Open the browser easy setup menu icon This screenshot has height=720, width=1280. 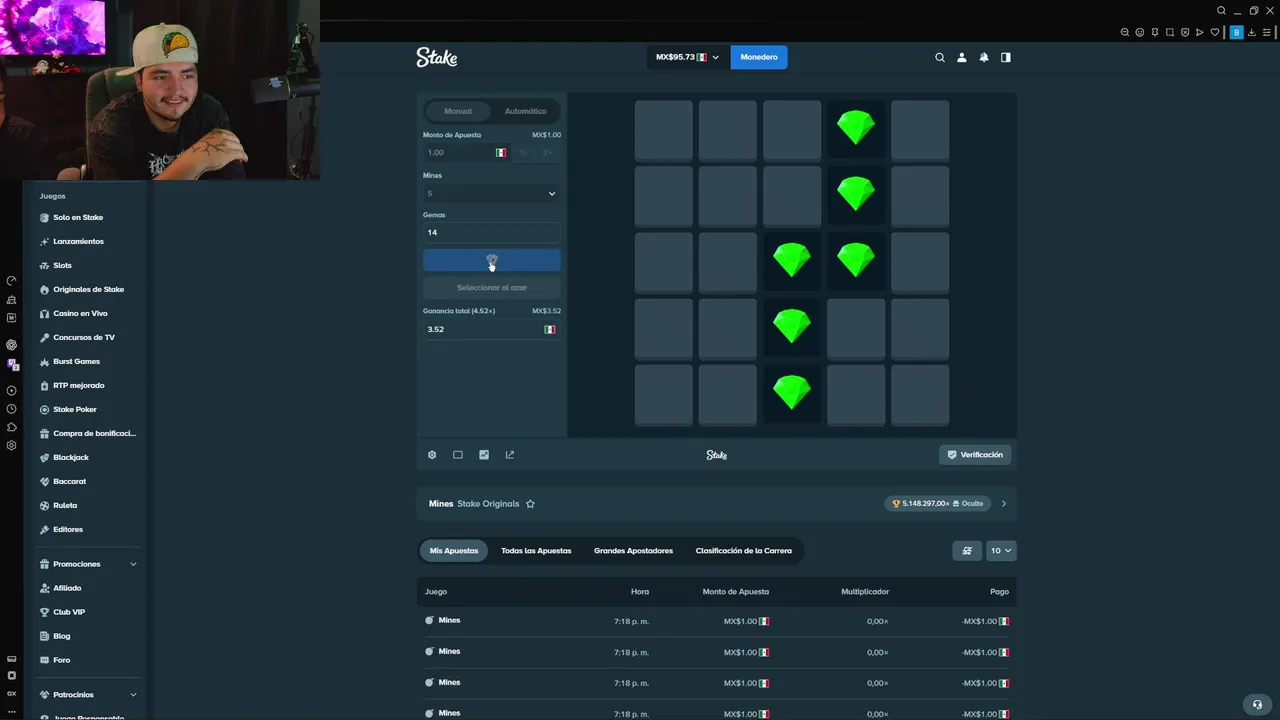click(x=1266, y=32)
